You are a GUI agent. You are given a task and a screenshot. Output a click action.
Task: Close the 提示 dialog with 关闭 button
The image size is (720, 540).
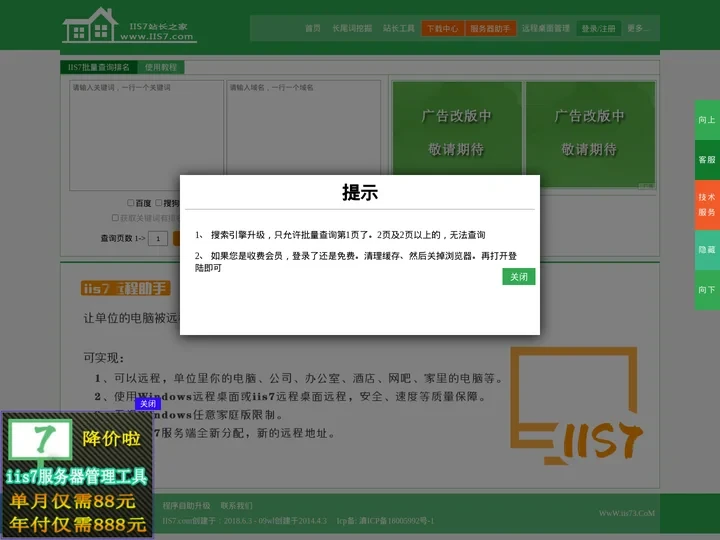pos(518,276)
